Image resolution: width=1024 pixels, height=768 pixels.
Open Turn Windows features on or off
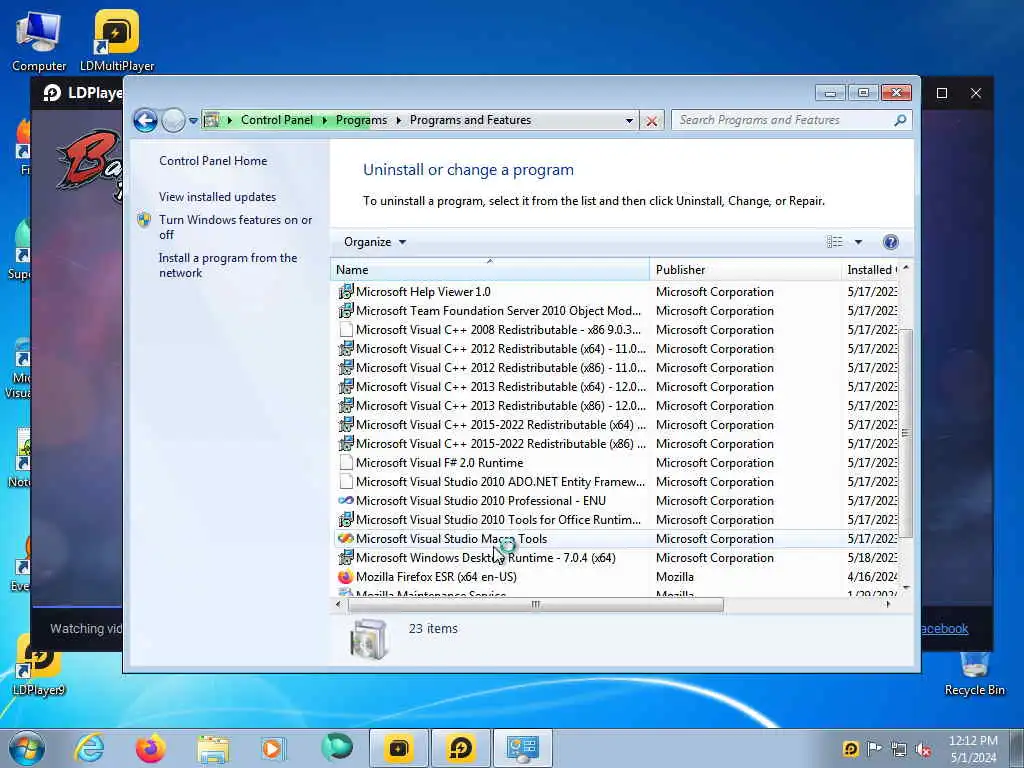point(235,227)
